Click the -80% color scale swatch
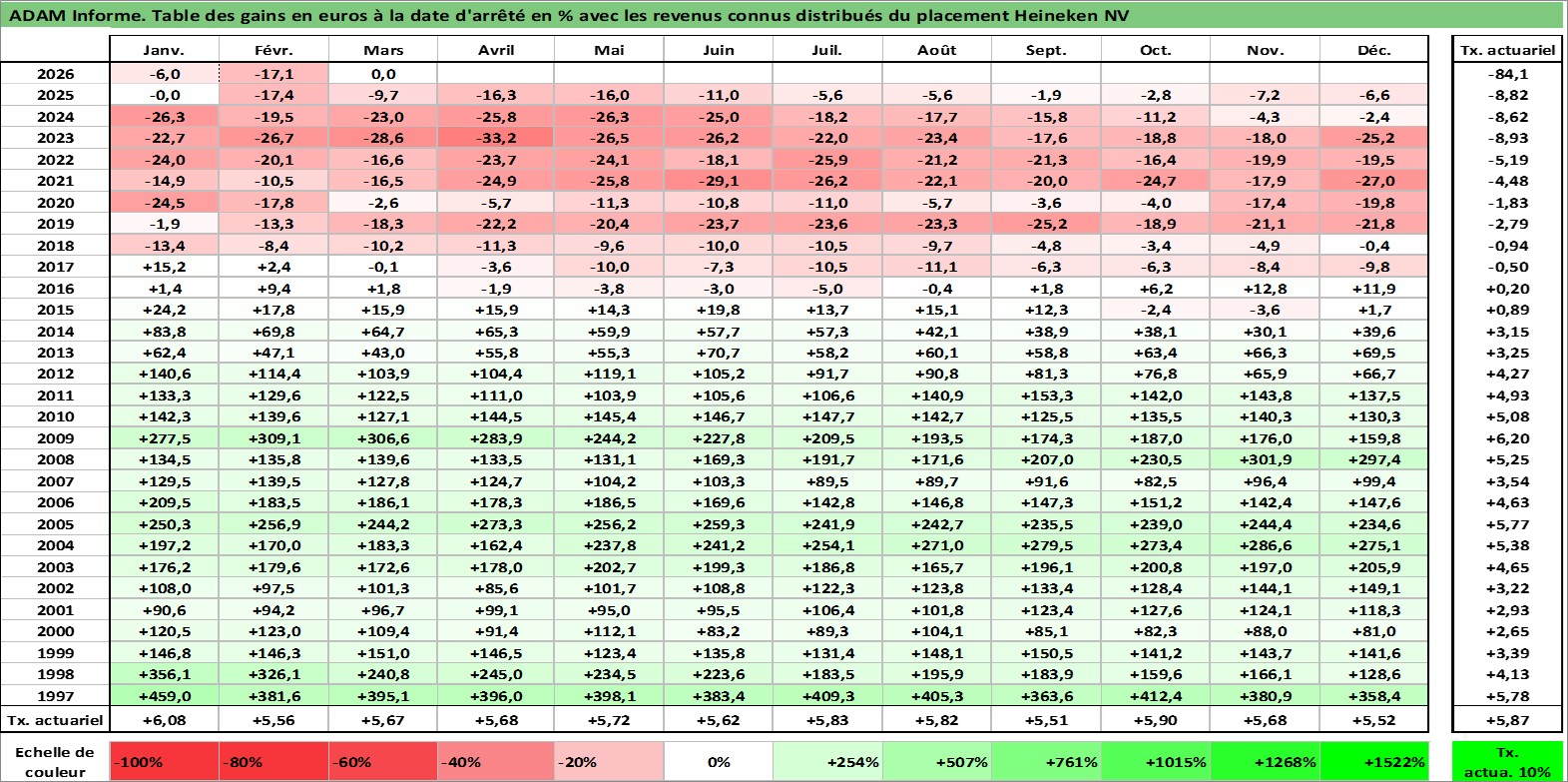The width and height of the screenshot is (1568, 782). coord(273,762)
